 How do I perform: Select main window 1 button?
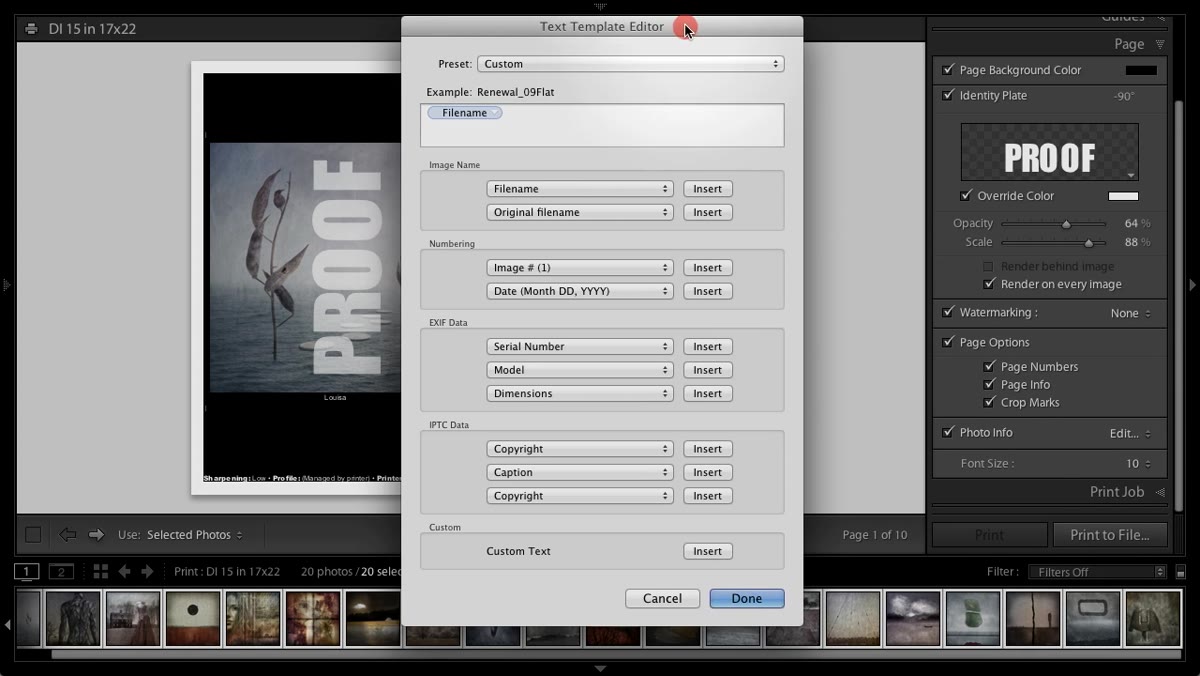(26, 572)
